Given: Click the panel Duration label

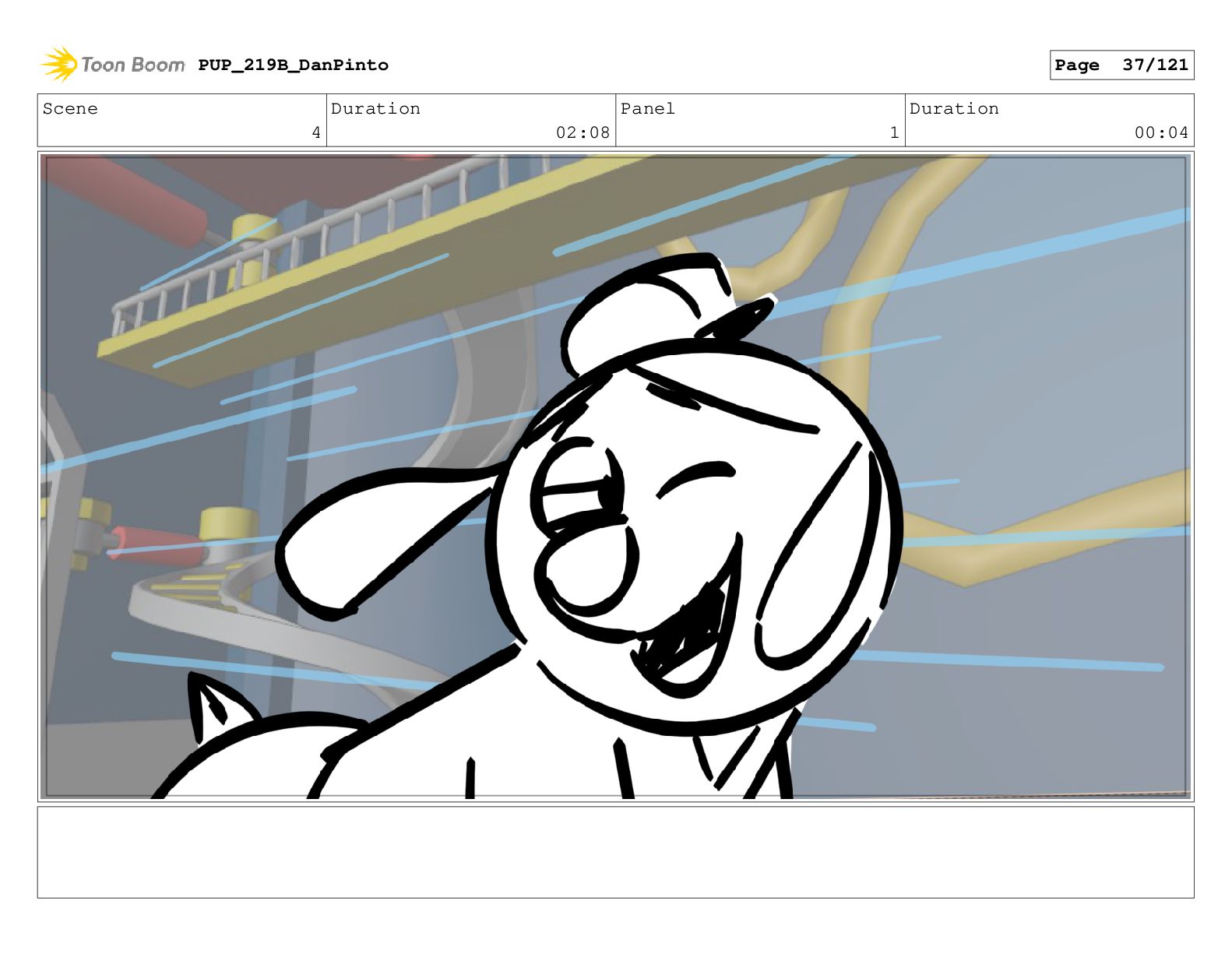Looking at the screenshot, I should (x=954, y=109).
